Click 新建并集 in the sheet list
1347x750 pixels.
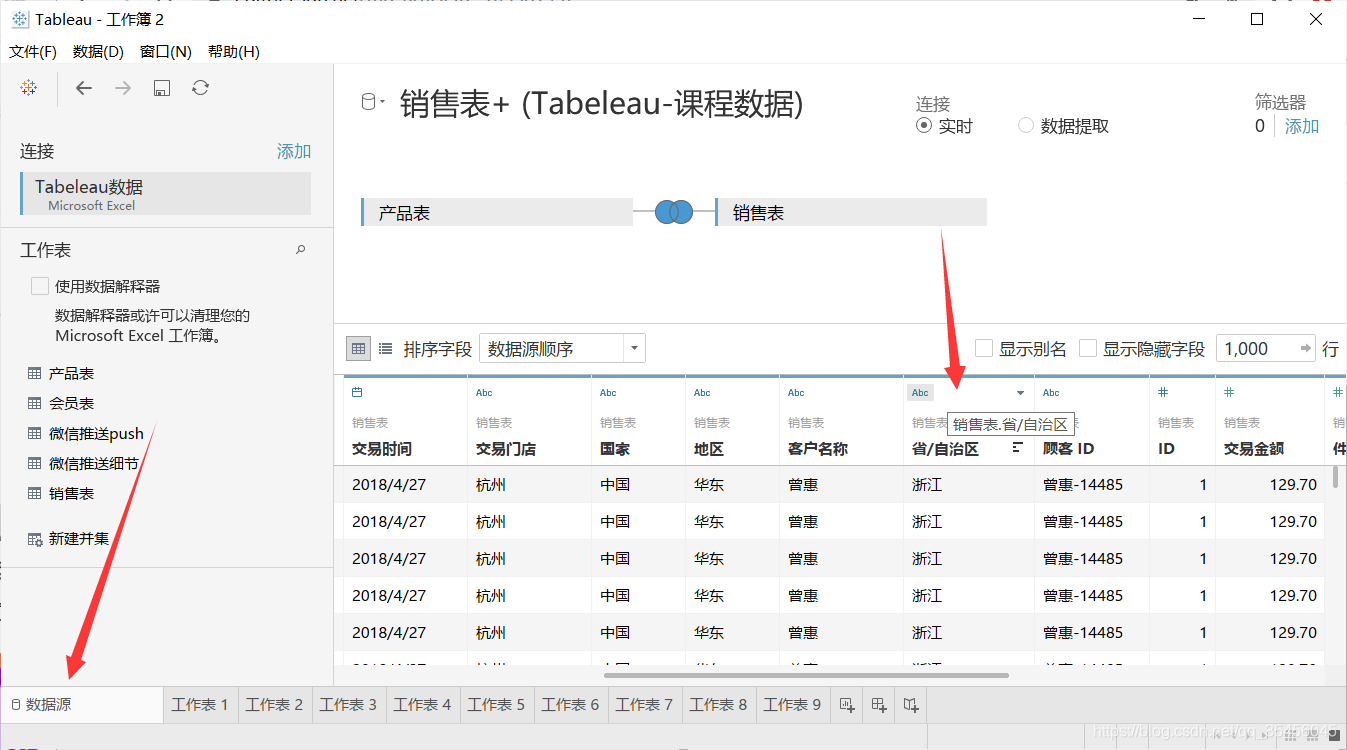pyautogui.click(x=79, y=539)
